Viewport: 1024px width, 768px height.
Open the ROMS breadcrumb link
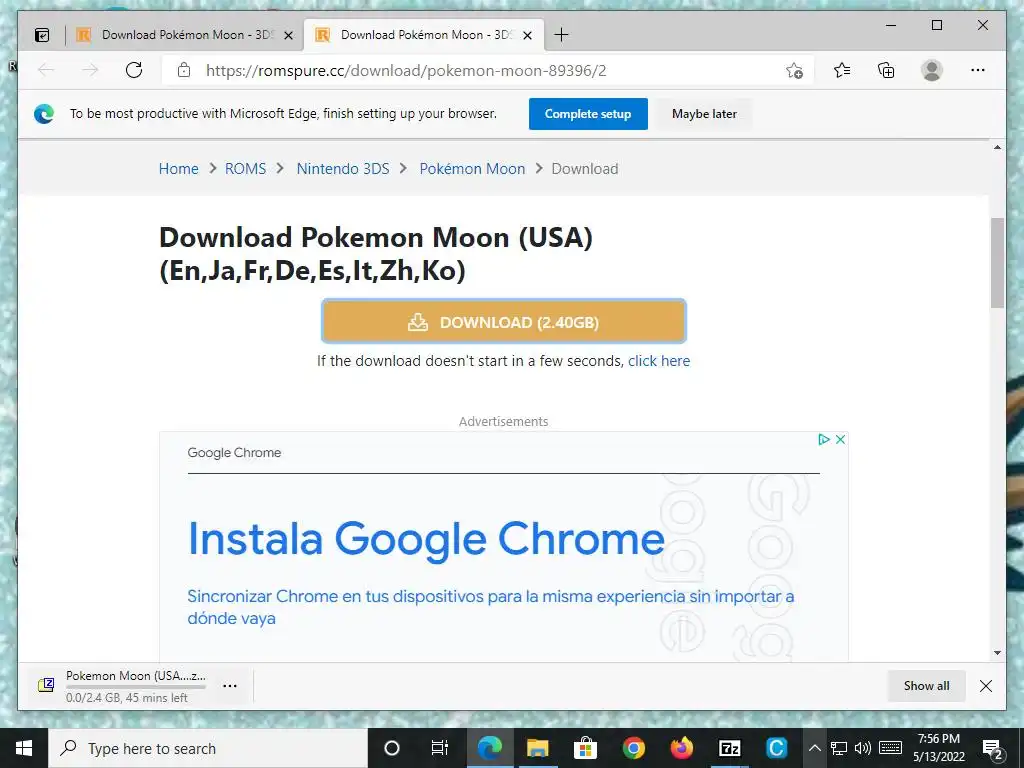click(x=246, y=168)
